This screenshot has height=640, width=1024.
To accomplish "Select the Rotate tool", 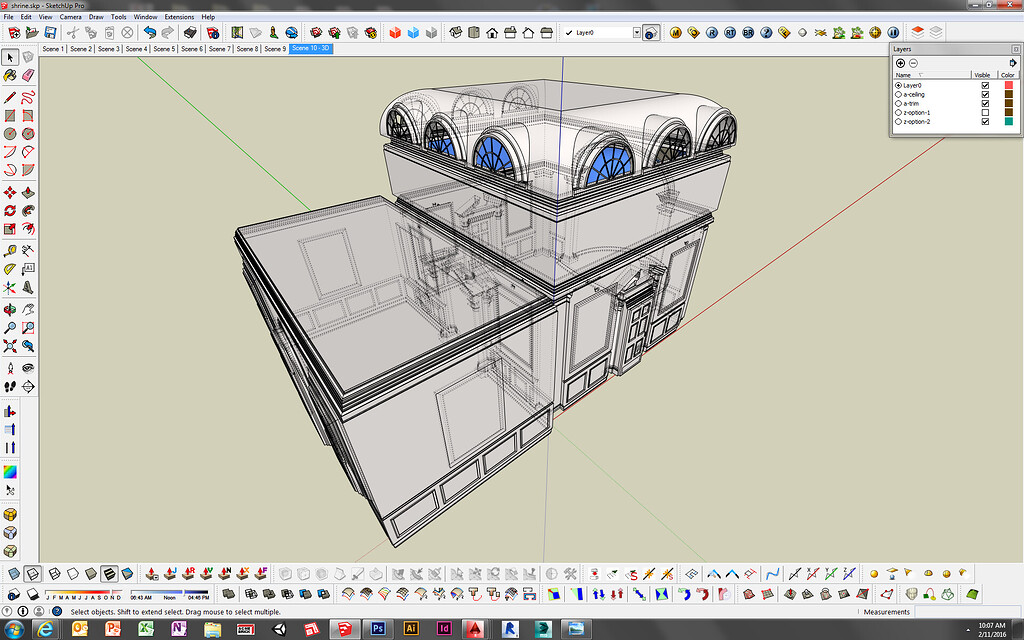I will pos(11,210).
